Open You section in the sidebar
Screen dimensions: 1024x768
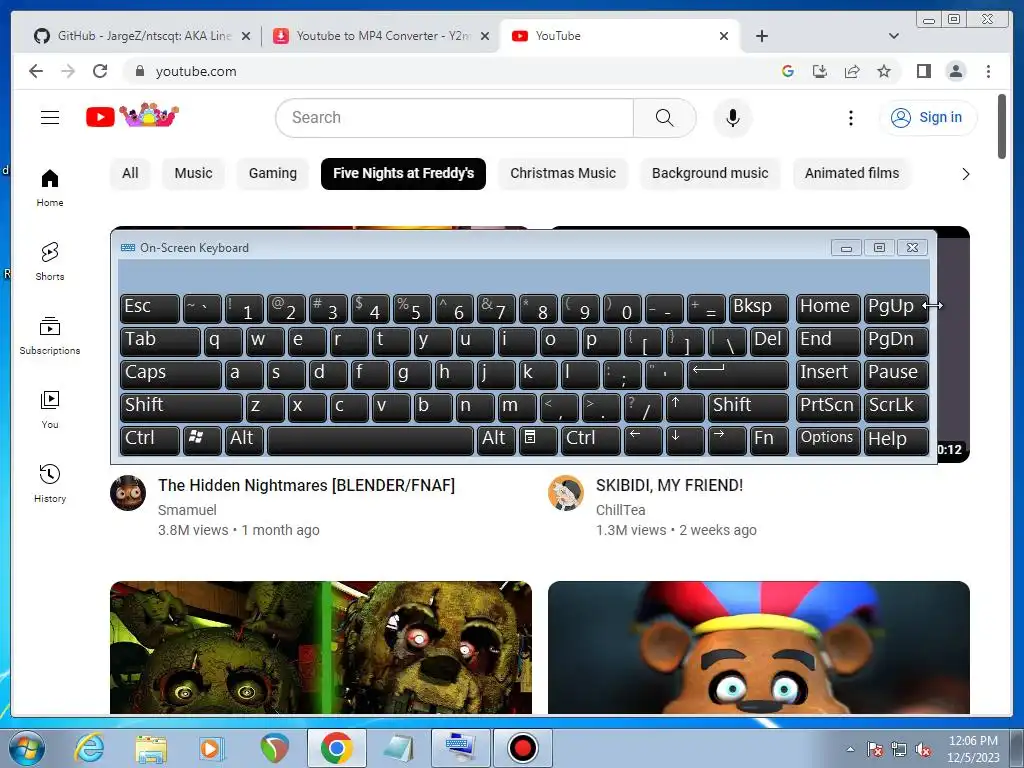[x=50, y=410]
